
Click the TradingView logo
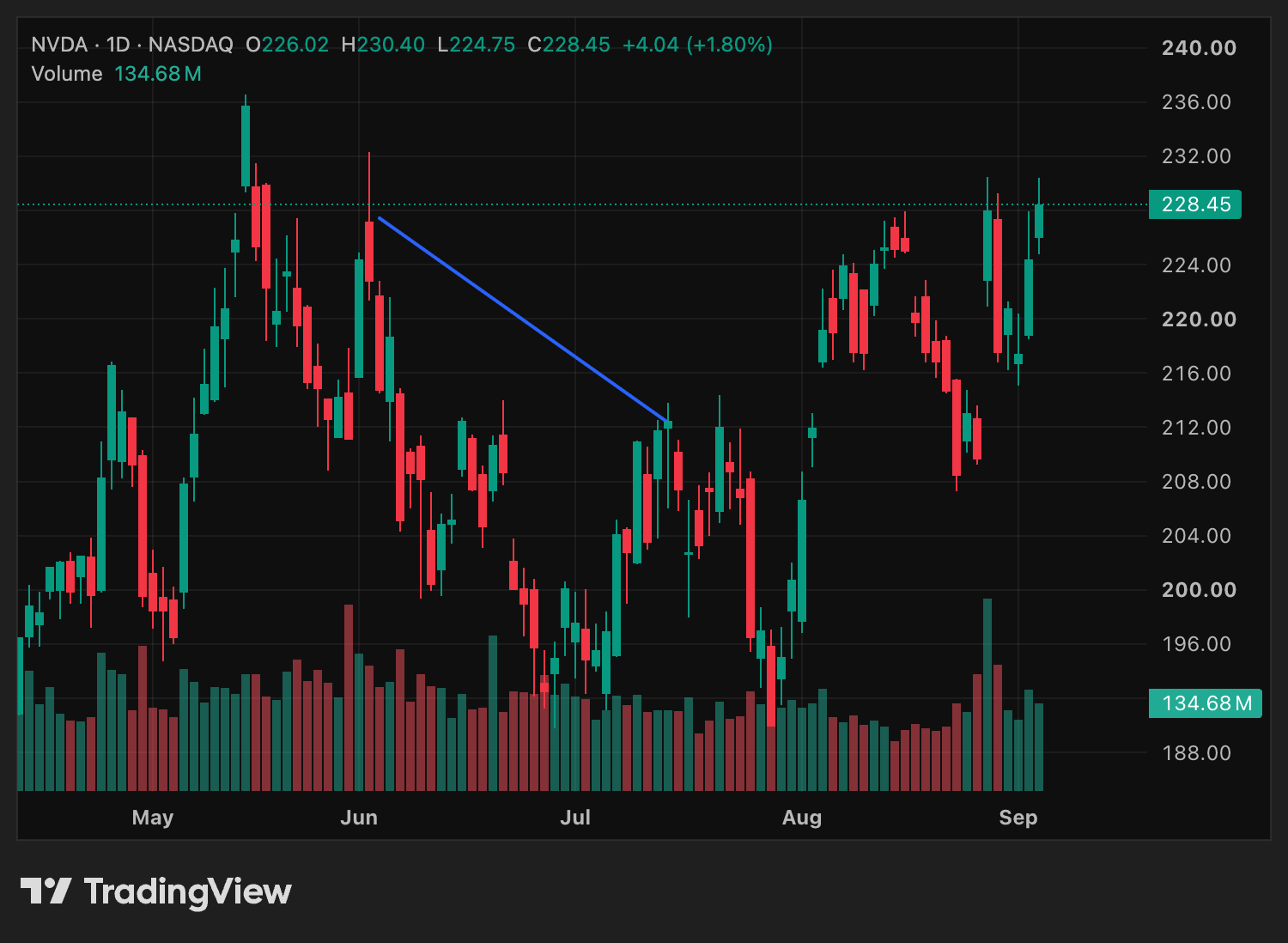click(x=156, y=891)
